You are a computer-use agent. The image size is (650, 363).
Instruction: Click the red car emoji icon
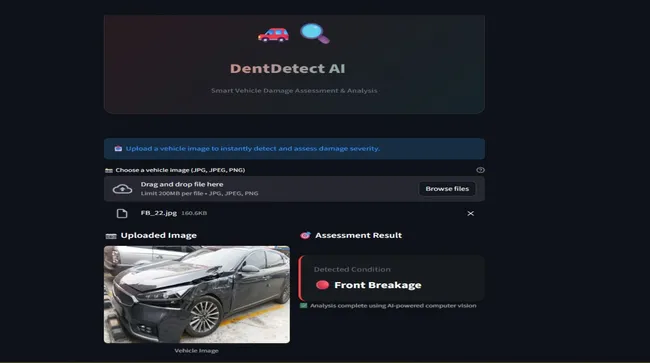[x=273, y=35]
